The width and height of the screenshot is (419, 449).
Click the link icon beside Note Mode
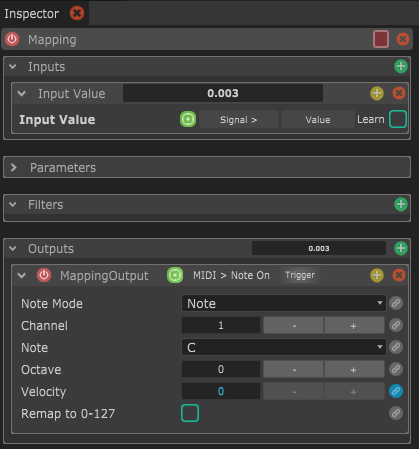pyautogui.click(x=396, y=303)
